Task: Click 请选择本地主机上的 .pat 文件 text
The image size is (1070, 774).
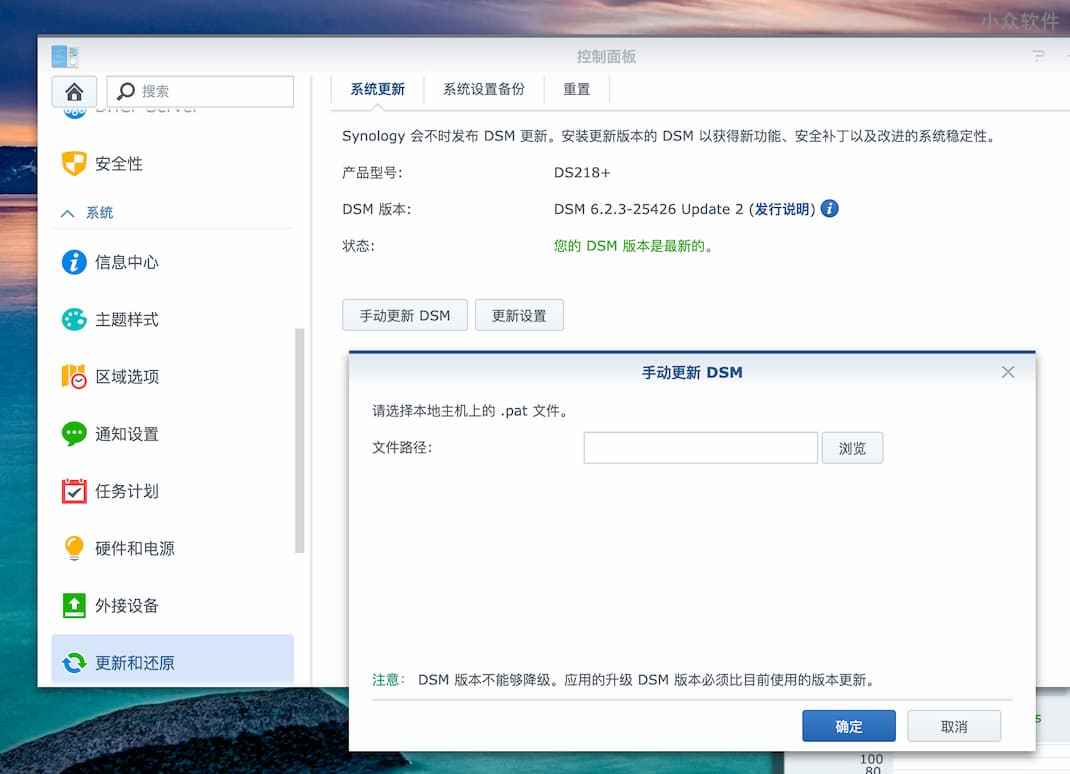Action: point(470,411)
